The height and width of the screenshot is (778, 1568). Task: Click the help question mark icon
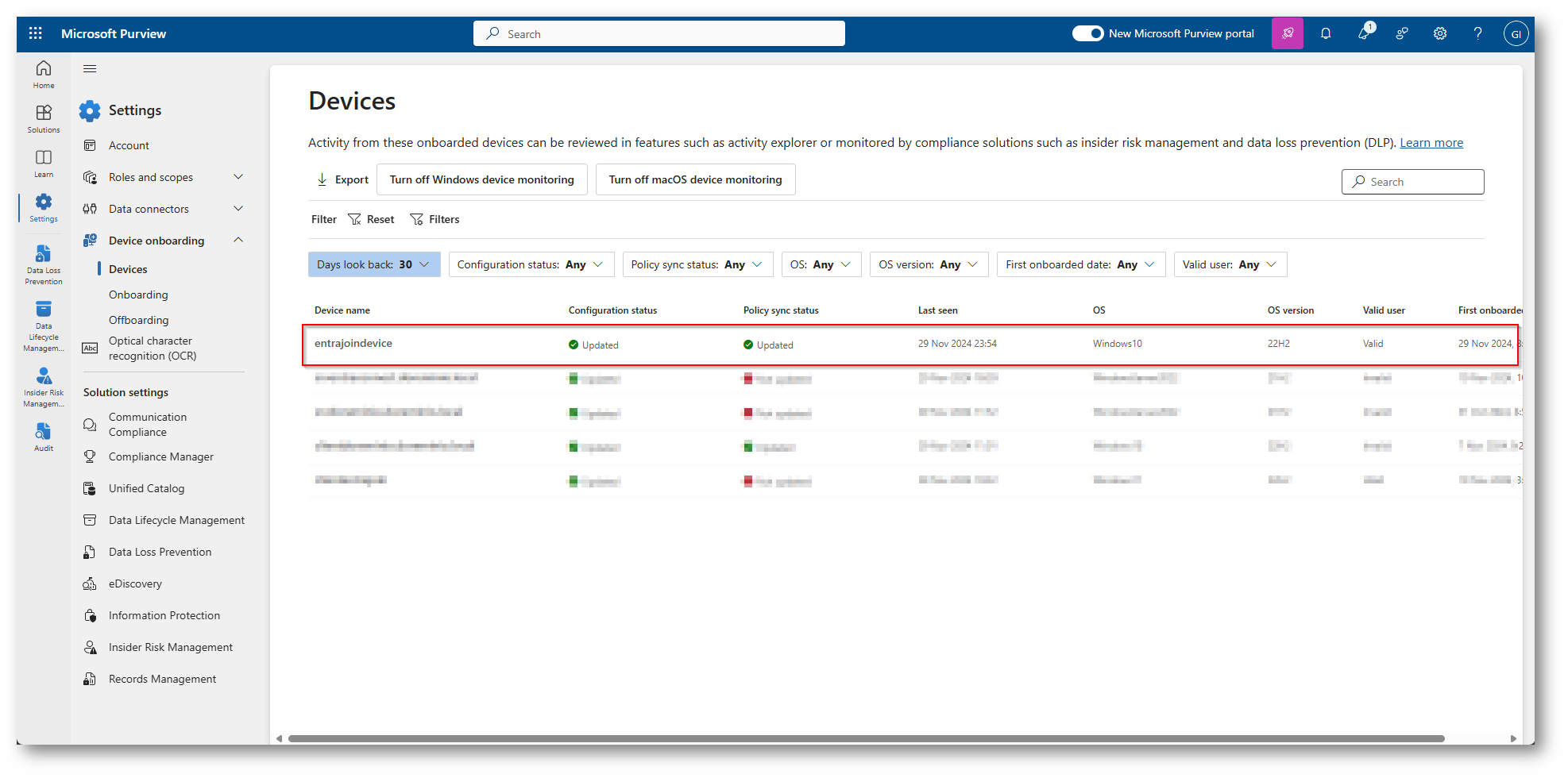pos(1477,33)
